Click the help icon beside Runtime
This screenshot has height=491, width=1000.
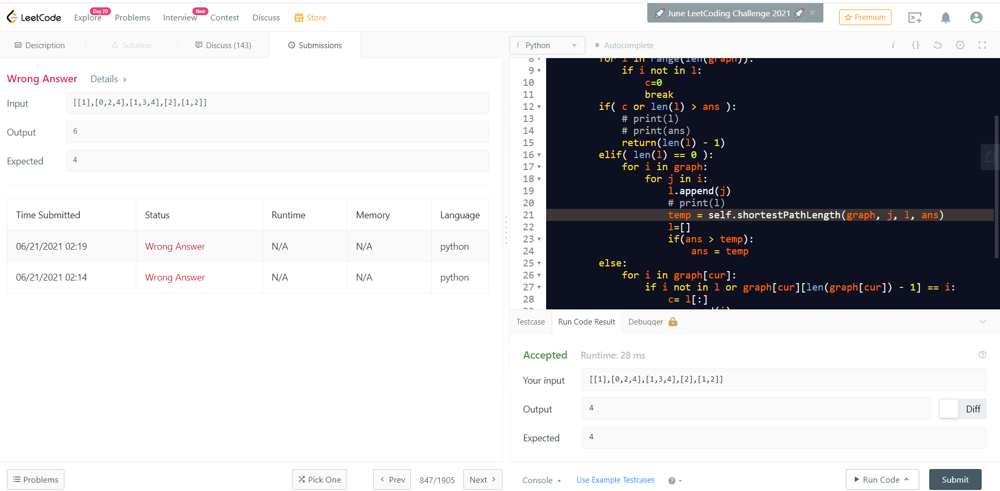(982, 355)
